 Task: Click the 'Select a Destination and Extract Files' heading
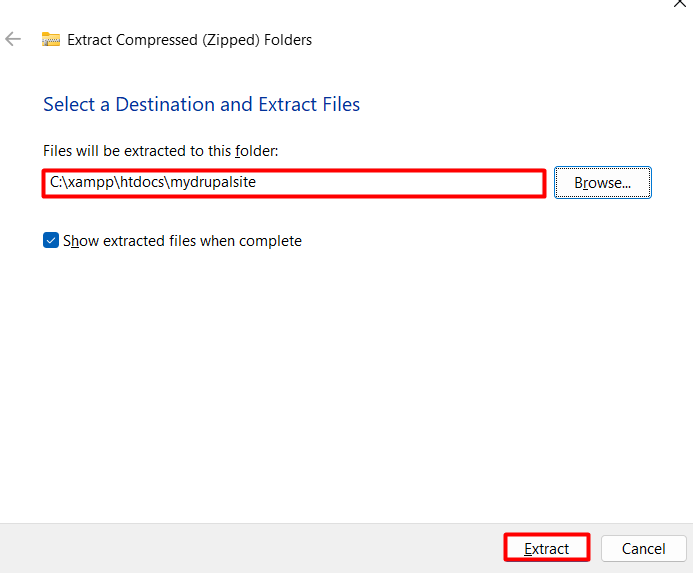pos(201,104)
